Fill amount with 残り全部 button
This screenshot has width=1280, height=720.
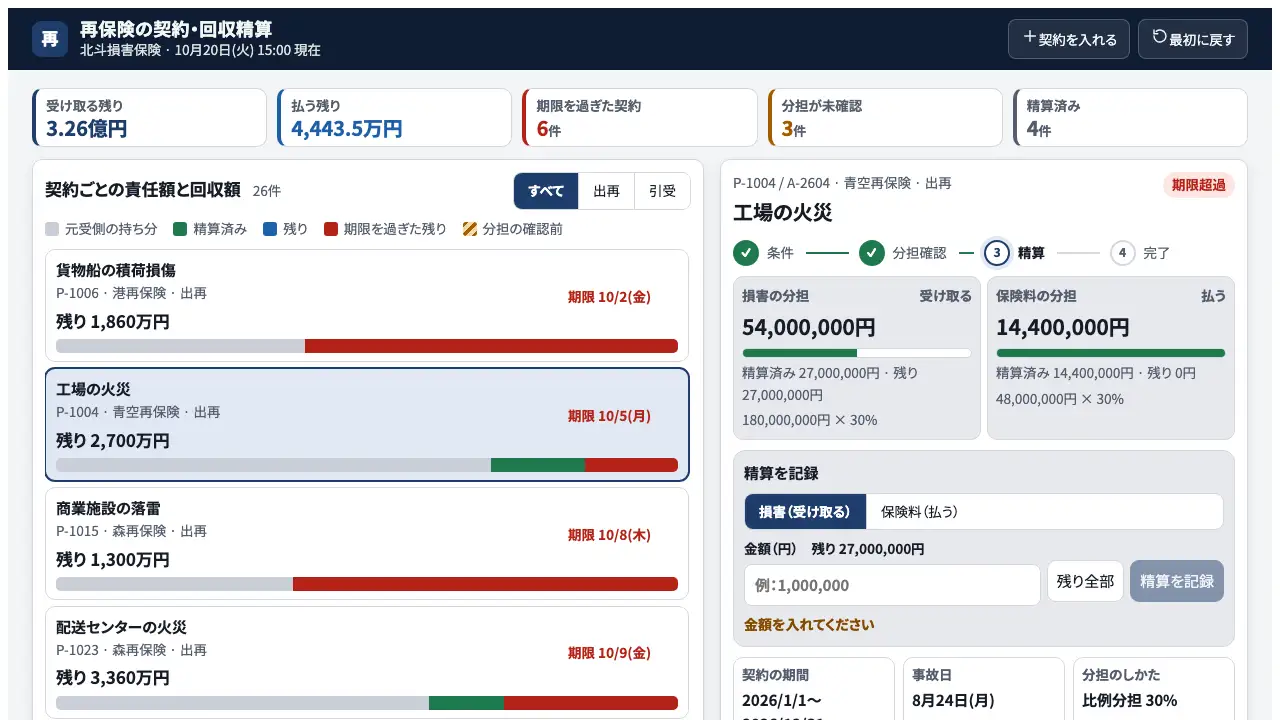click(1085, 581)
